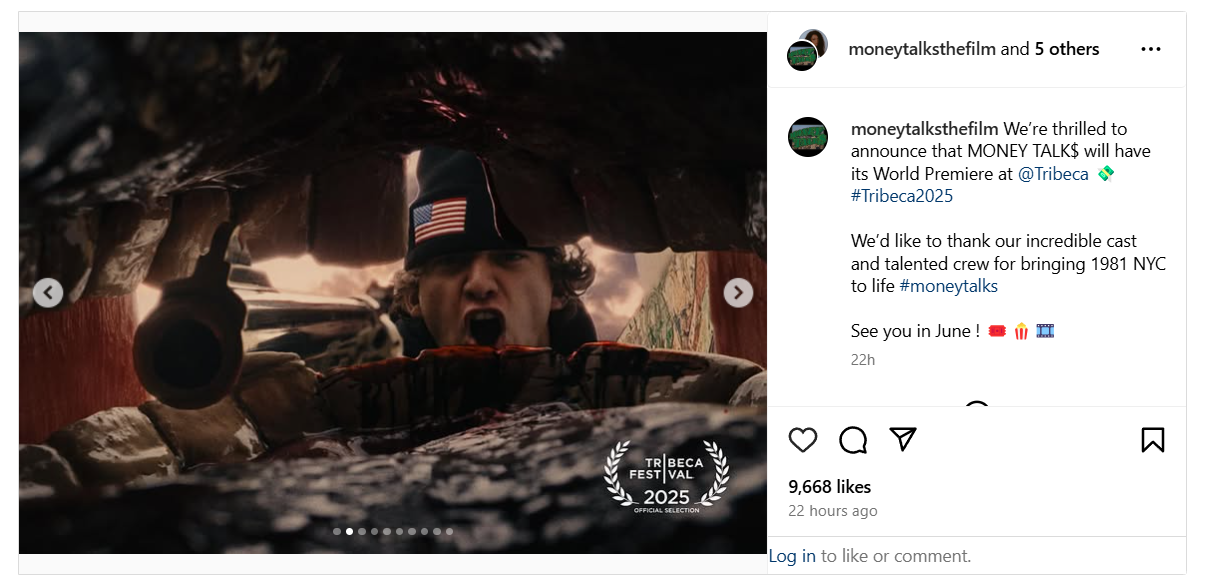The image size is (1208, 588).
Task: Jump to first carousel indicator dot
Action: coord(337,532)
